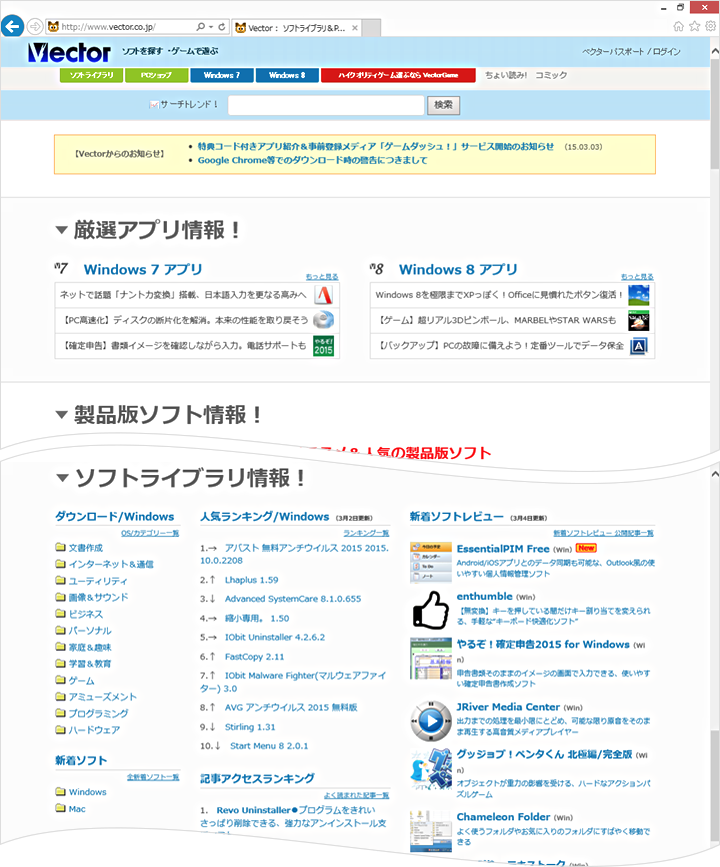This screenshot has width=720, height=867.
Task: Click もっと見る under Windows 8 apps
Action: 637,276
